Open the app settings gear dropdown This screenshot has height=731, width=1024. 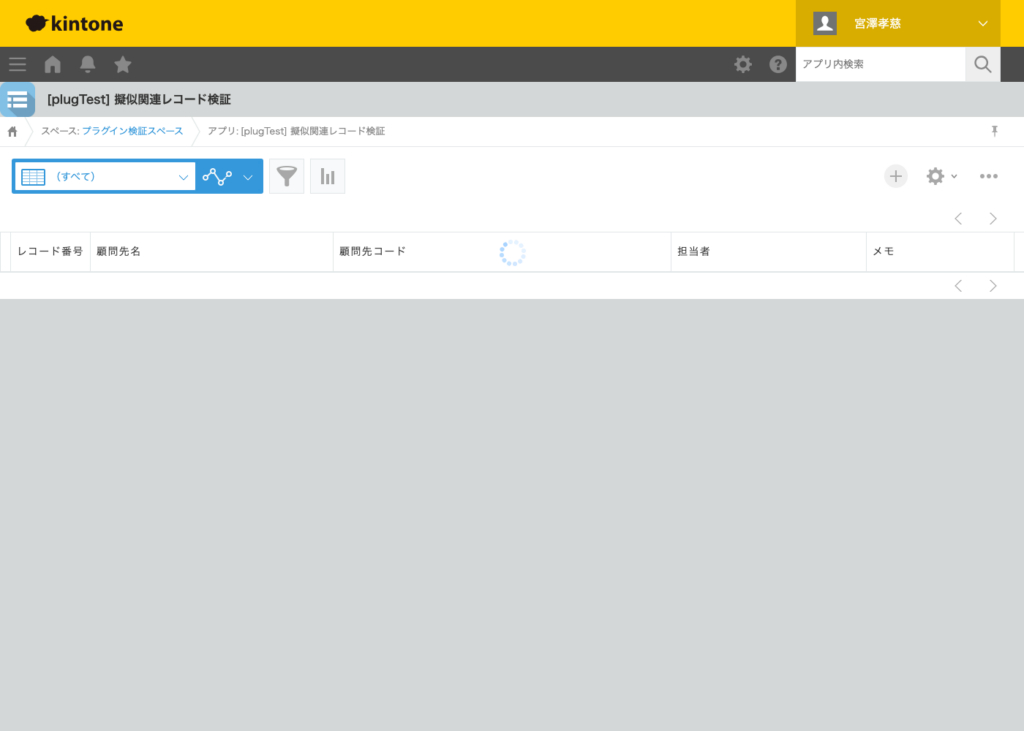pyautogui.click(x=940, y=176)
